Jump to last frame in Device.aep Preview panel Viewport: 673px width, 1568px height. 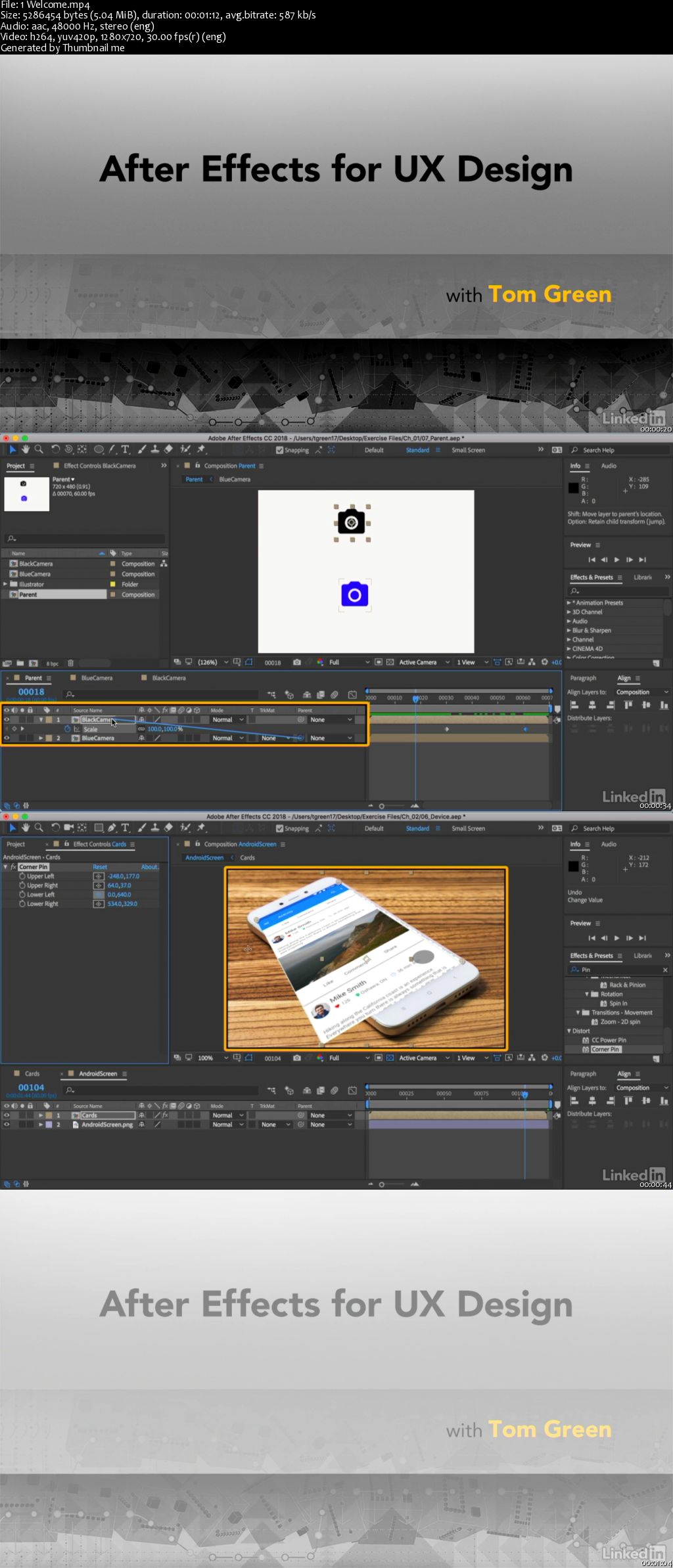click(642, 938)
